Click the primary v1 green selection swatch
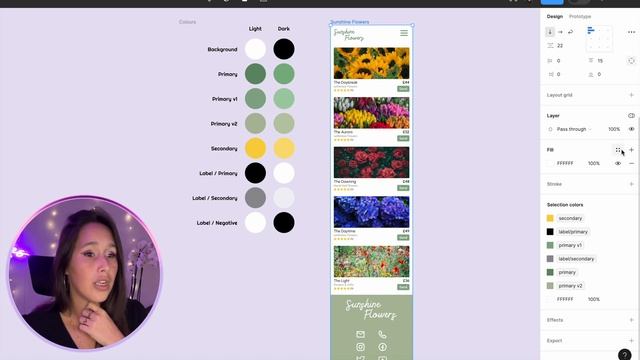The image size is (640, 360). tap(550, 245)
